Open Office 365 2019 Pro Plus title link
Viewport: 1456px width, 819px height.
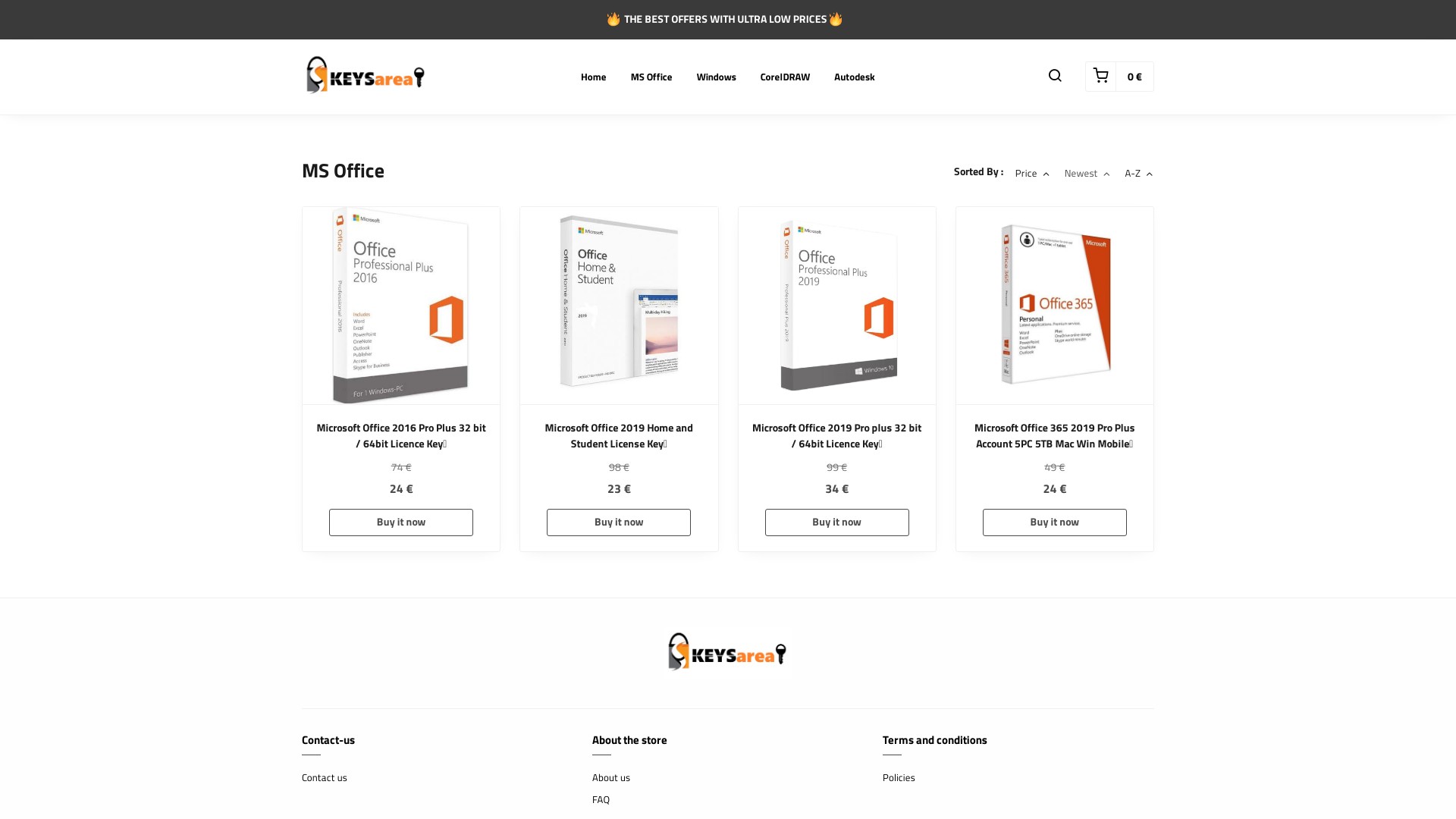(x=1055, y=436)
